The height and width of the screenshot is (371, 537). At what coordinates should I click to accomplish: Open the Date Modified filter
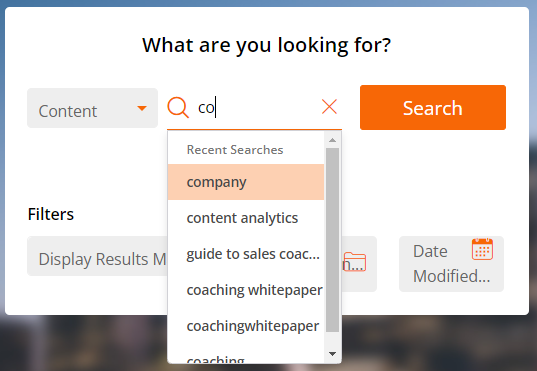[451, 264]
